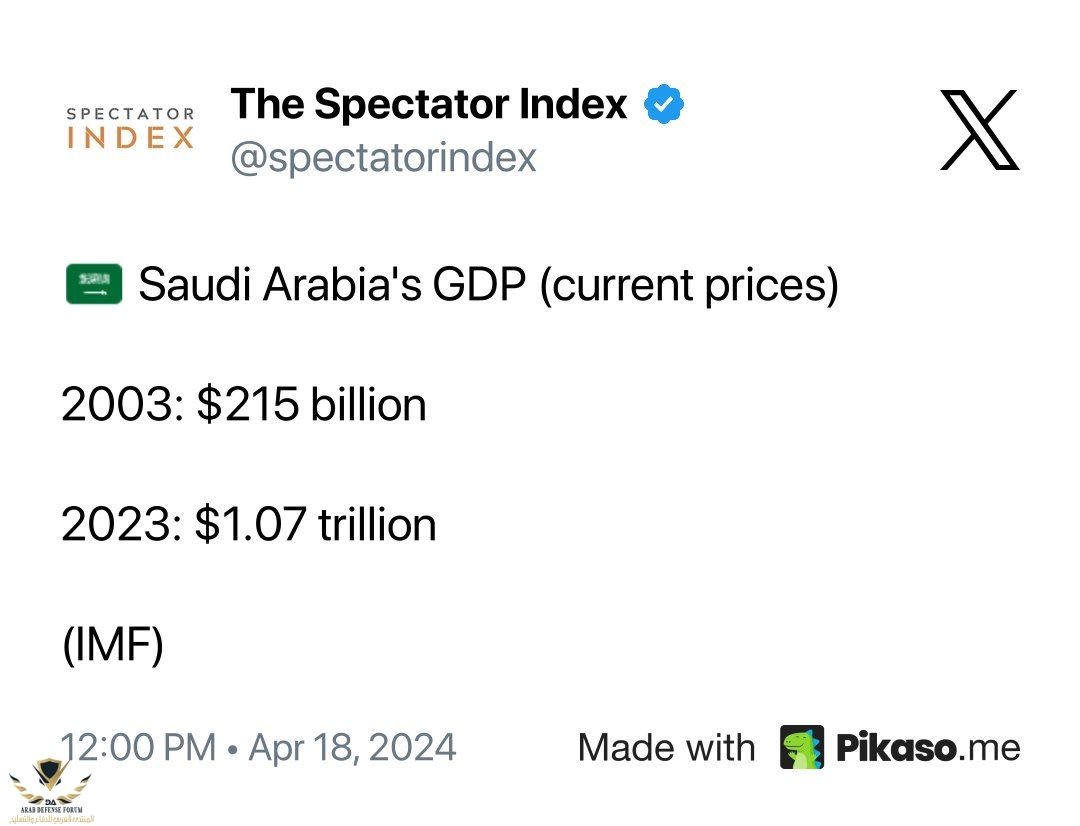Screen dimensions: 1080x826
Task: Open The Spectator Index profile name
Action: (428, 104)
